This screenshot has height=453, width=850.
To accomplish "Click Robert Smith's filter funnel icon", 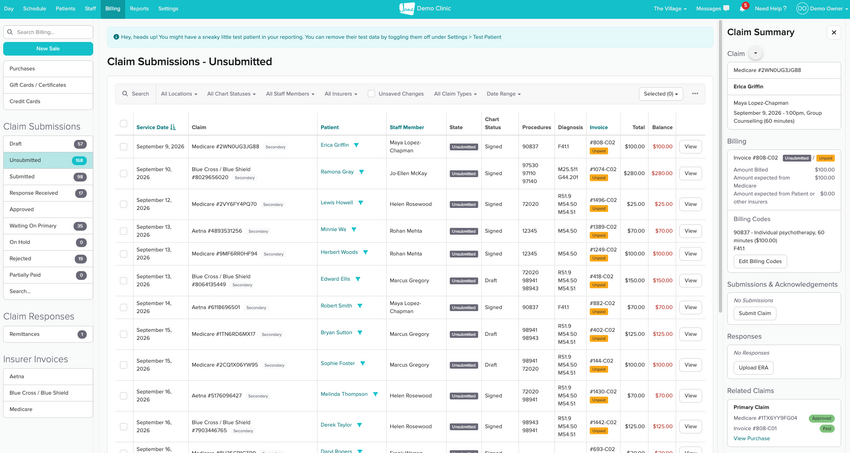I will pos(360,306).
